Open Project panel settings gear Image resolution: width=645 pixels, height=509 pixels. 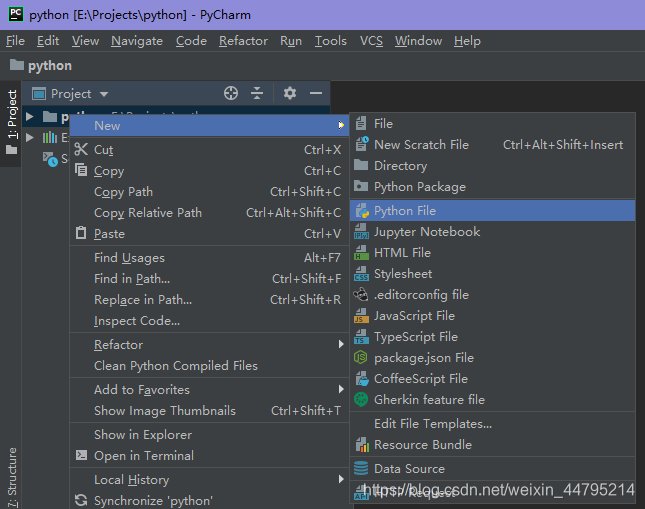(x=290, y=93)
